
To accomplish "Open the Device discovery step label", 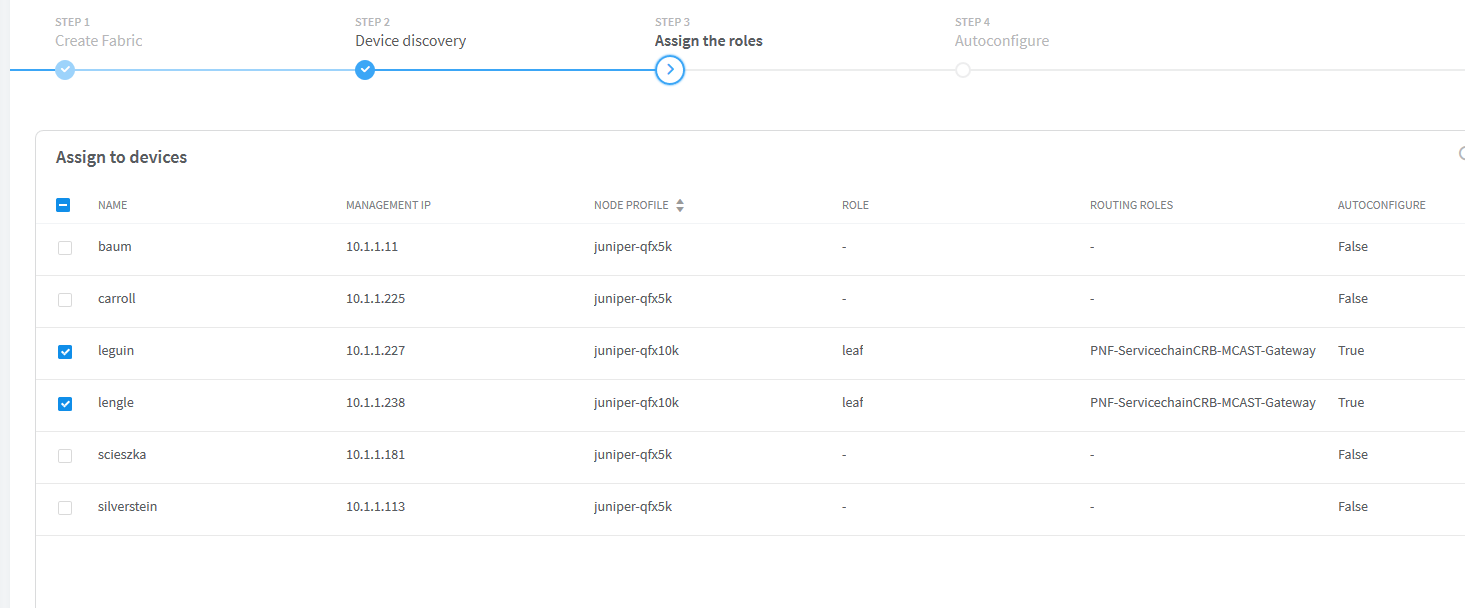I will coord(410,41).
